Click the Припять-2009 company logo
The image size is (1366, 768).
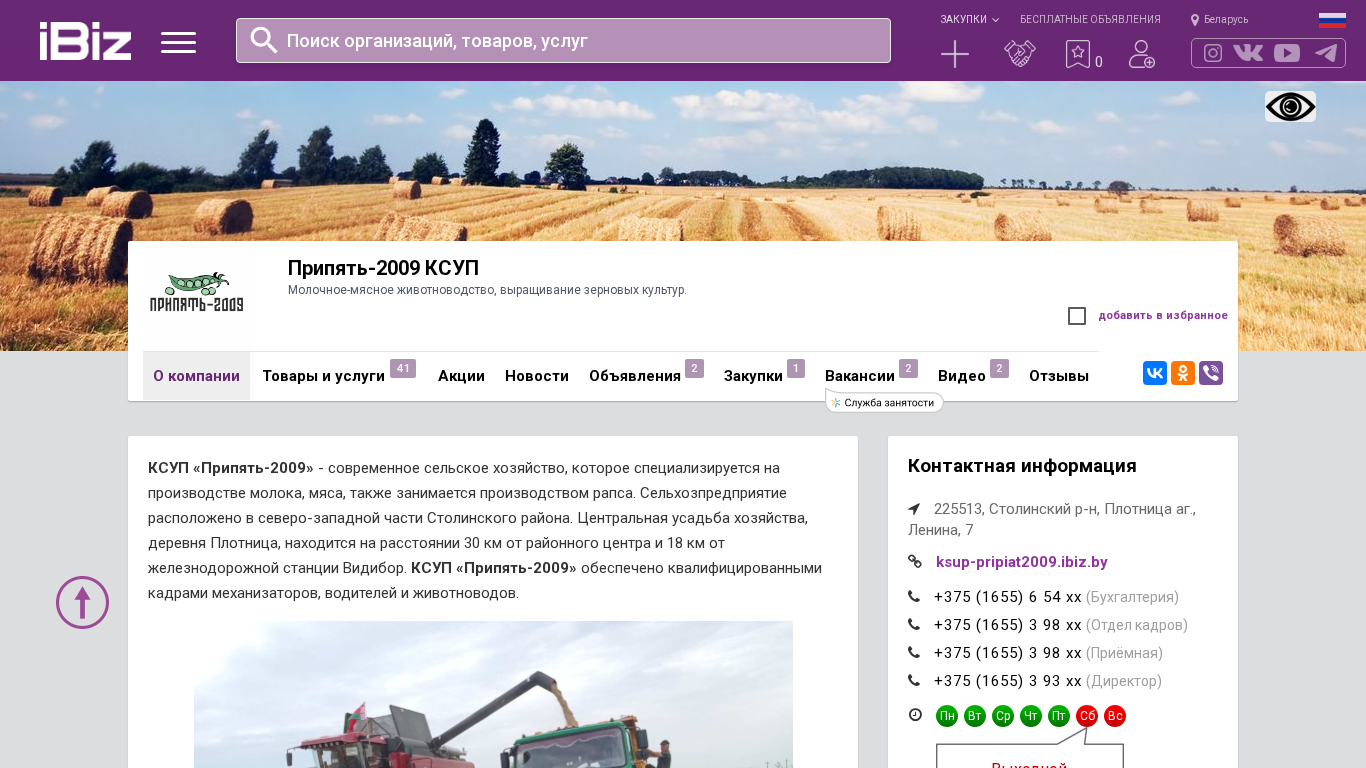196,292
